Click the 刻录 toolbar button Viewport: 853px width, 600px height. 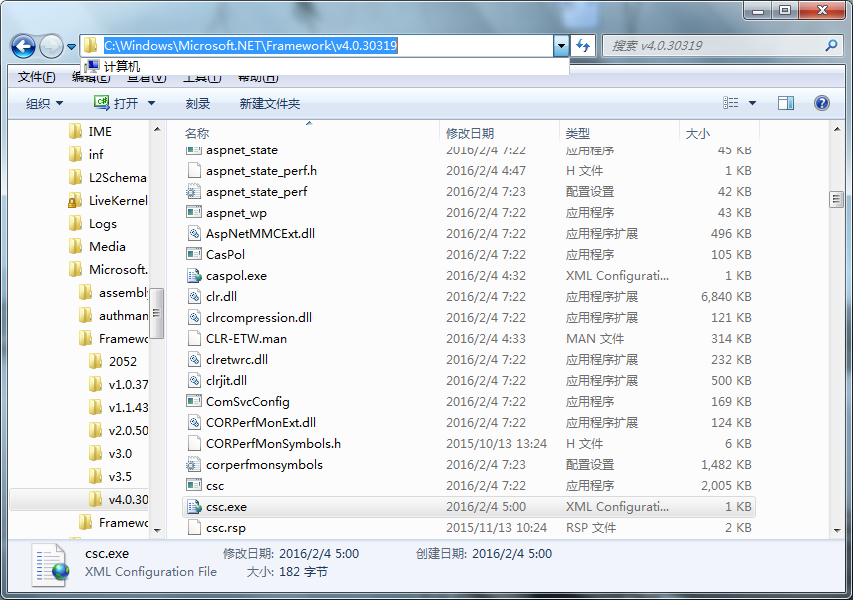[197, 103]
